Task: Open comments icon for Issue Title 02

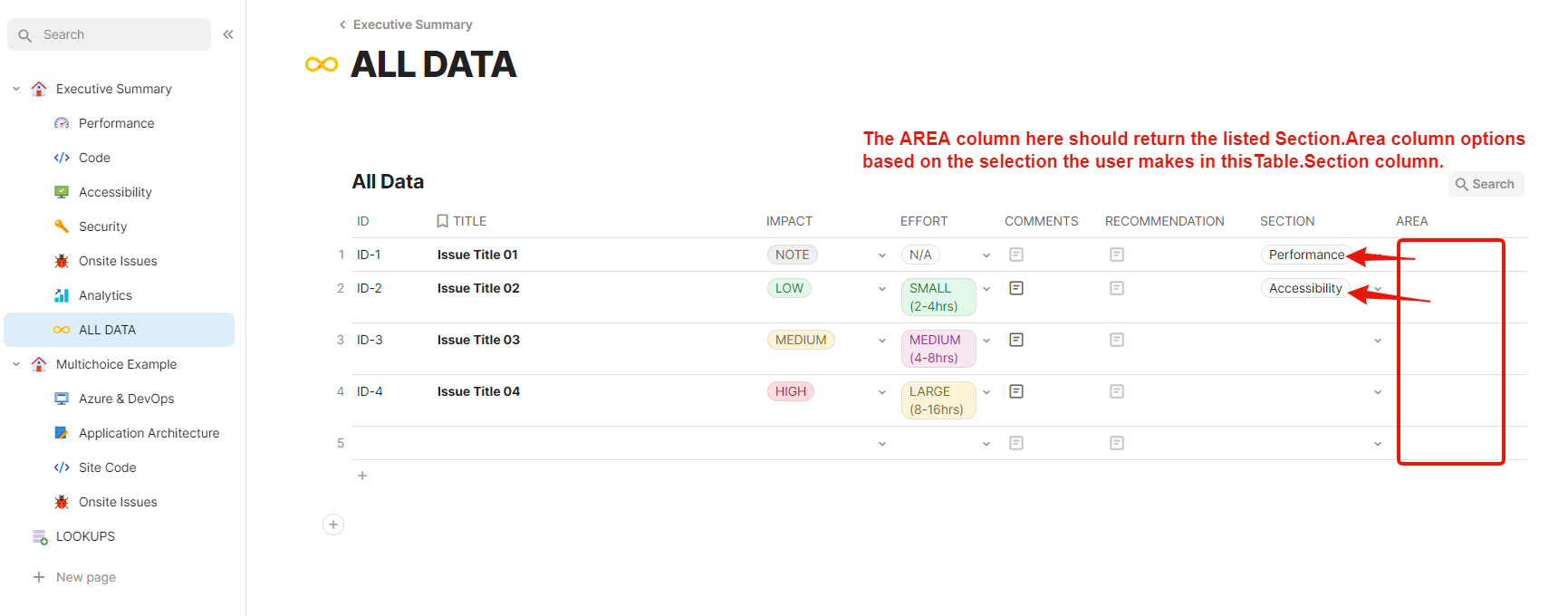Action: [1016, 288]
